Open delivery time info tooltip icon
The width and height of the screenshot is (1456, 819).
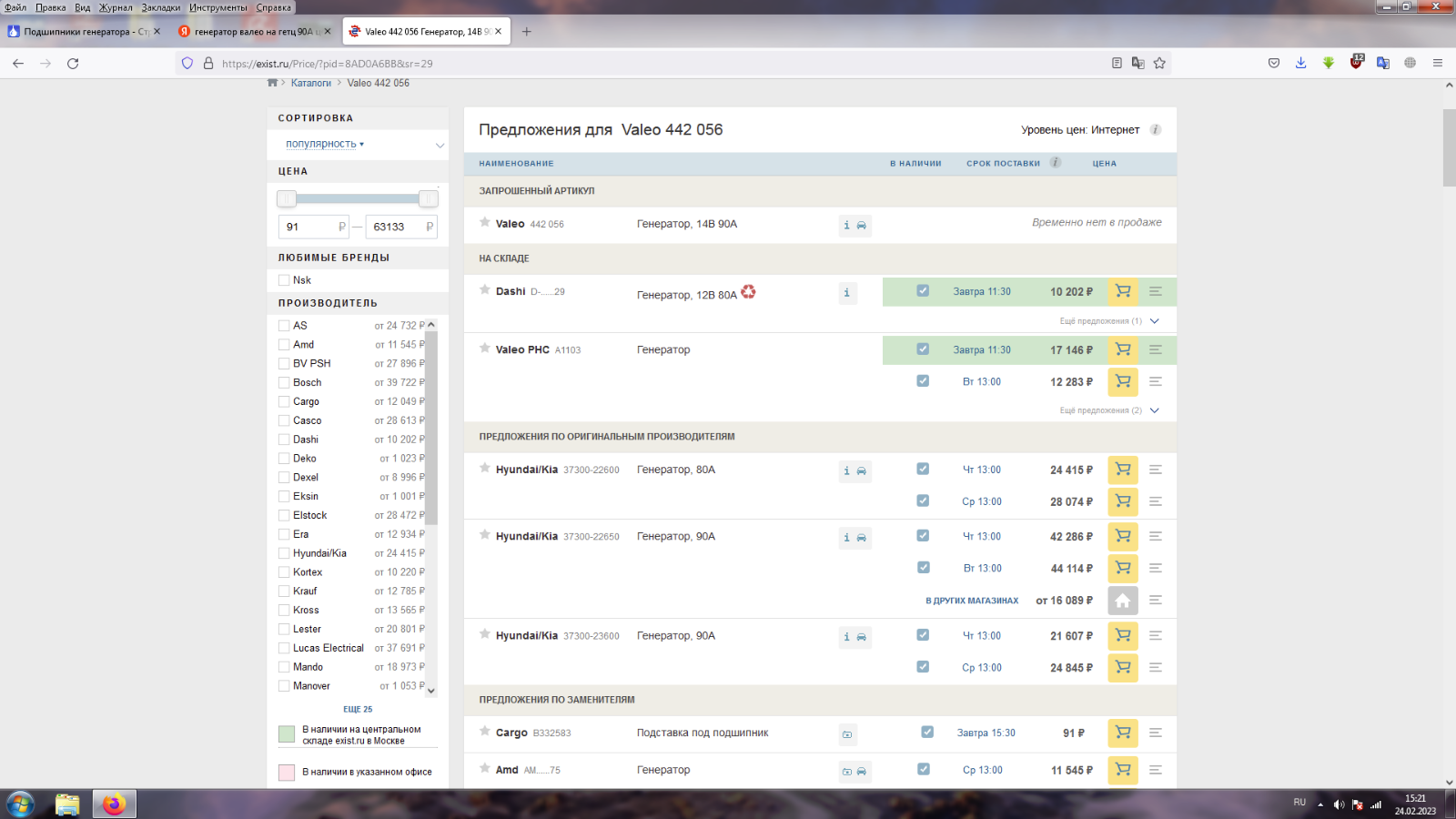(x=1056, y=163)
